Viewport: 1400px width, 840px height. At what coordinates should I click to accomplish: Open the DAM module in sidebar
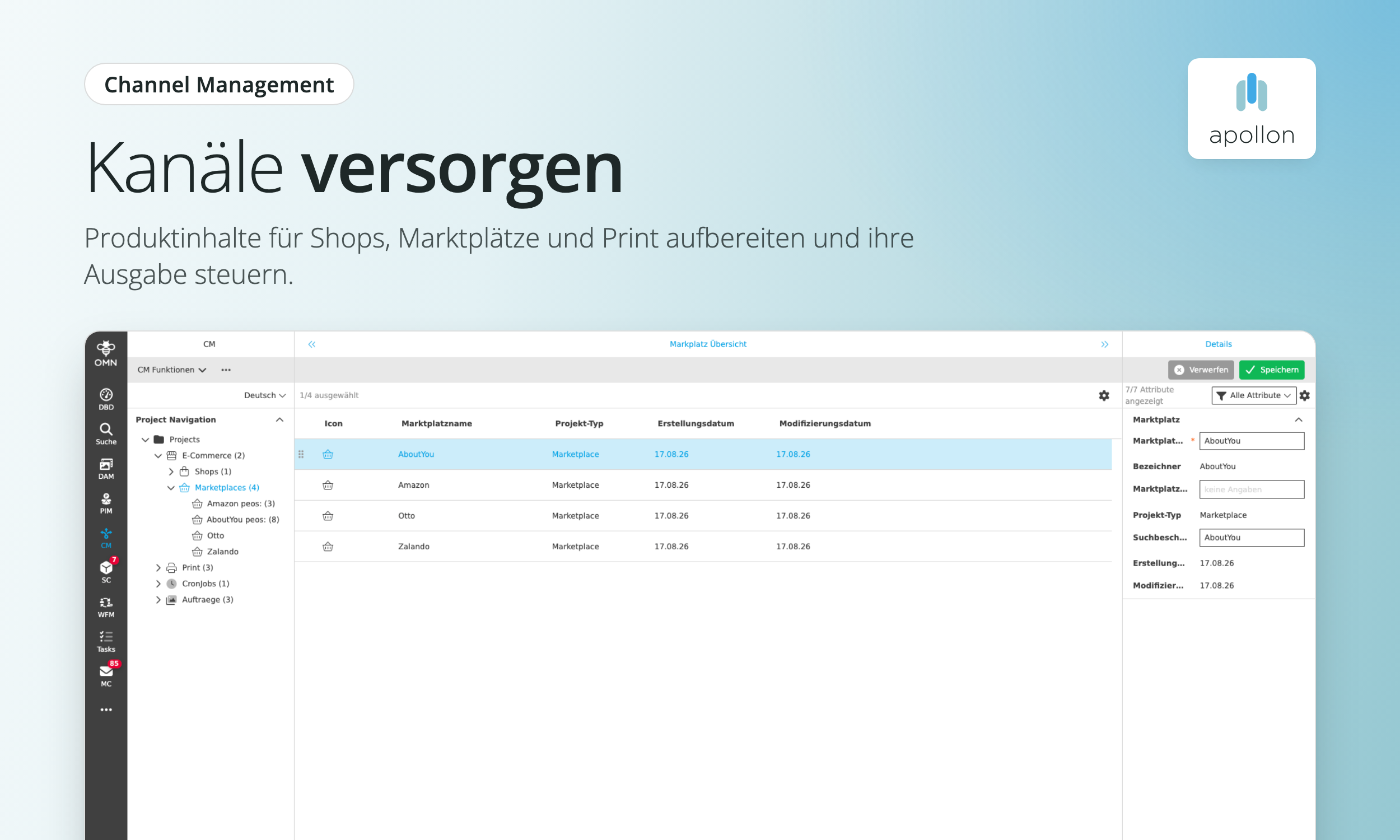106,468
